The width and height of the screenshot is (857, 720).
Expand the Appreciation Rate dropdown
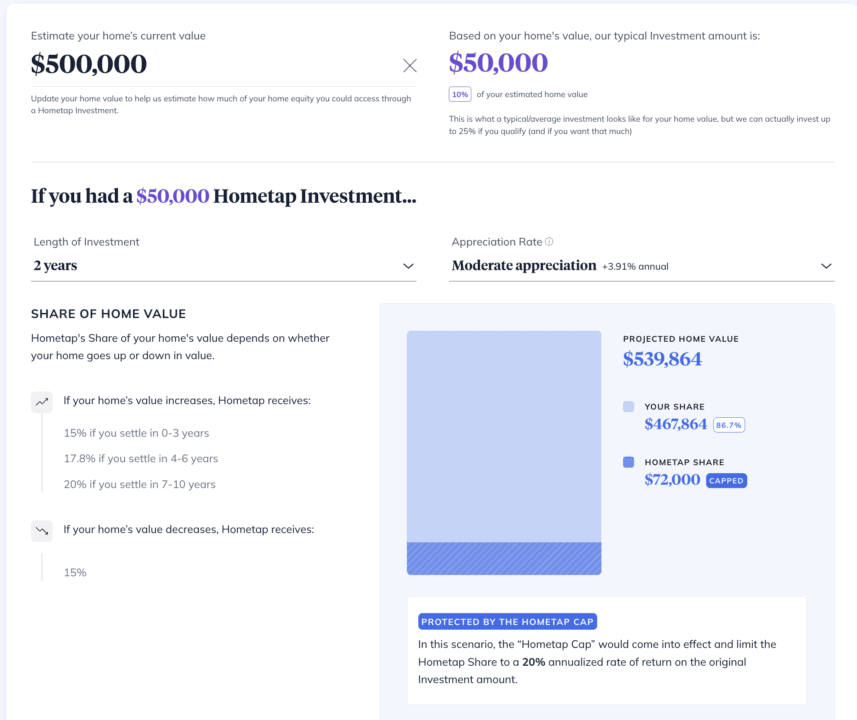(640, 266)
